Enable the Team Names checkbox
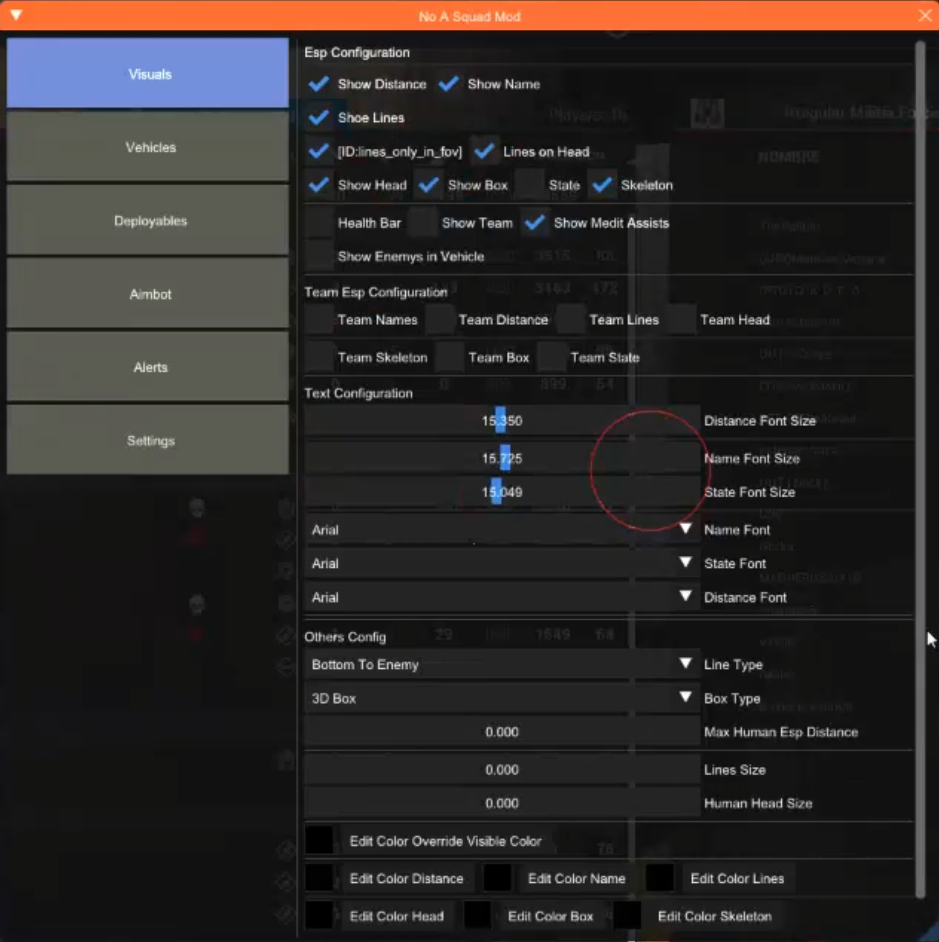Screen dimensions: 939x942 tap(319, 320)
